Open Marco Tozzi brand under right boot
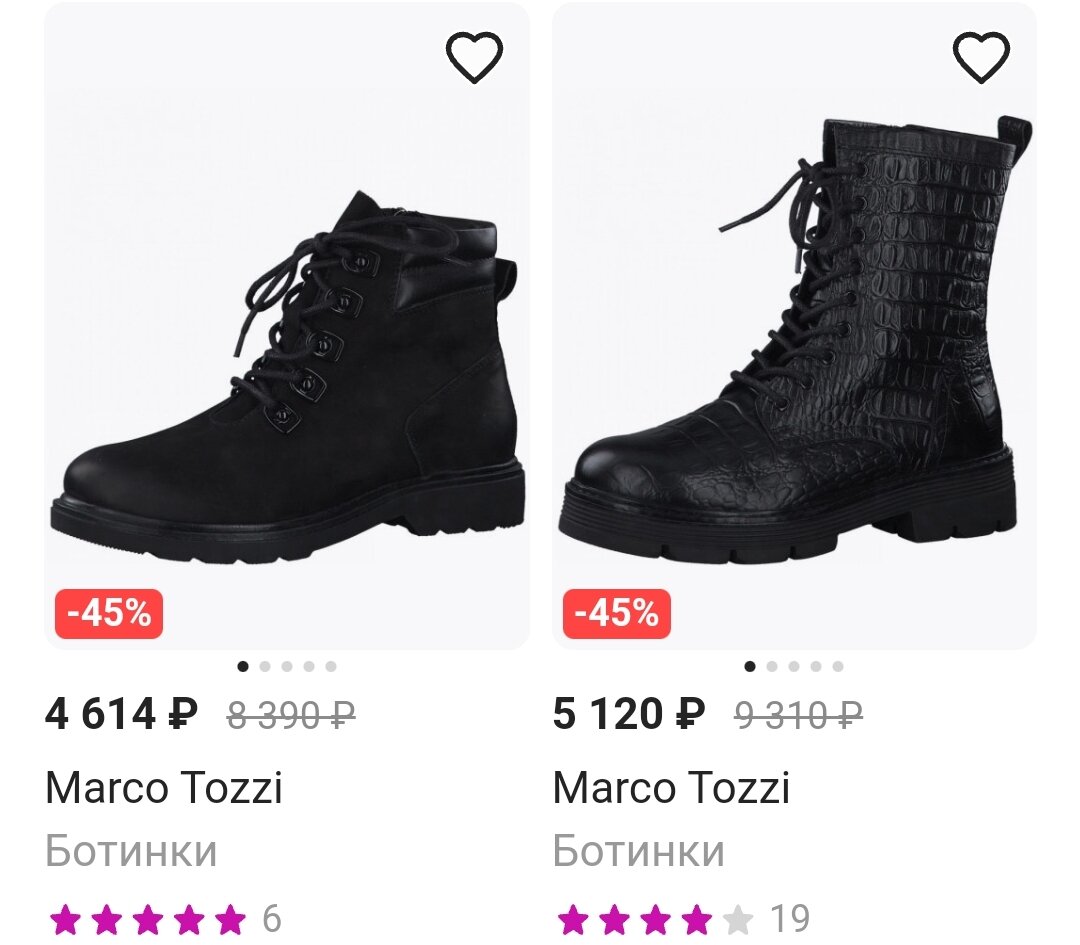The width and height of the screenshot is (1080, 945). click(671, 788)
